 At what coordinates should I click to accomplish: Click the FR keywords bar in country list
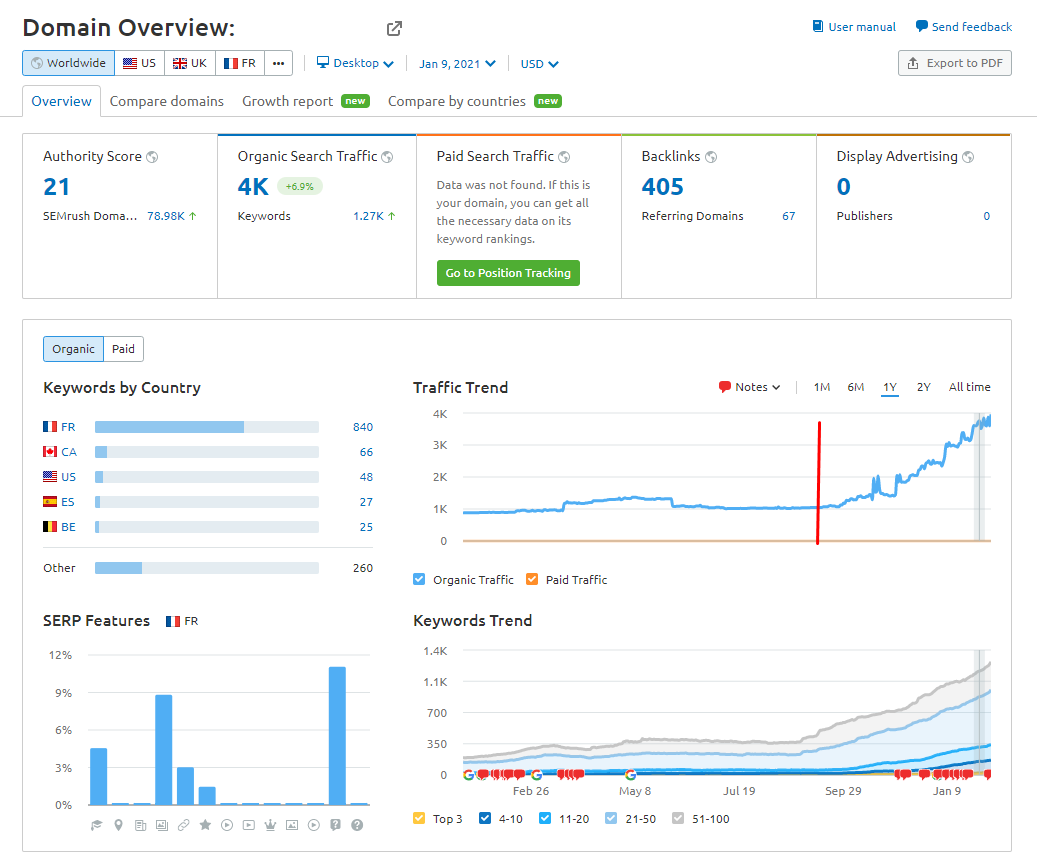point(206,427)
